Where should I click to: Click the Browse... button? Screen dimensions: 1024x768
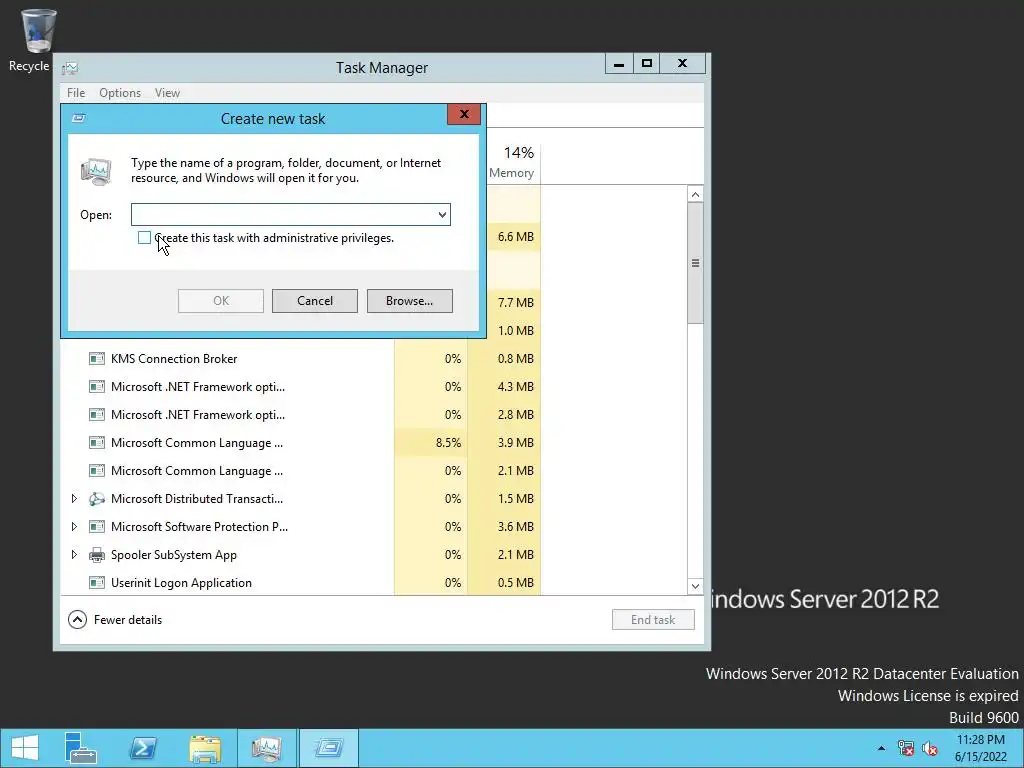pyautogui.click(x=409, y=301)
